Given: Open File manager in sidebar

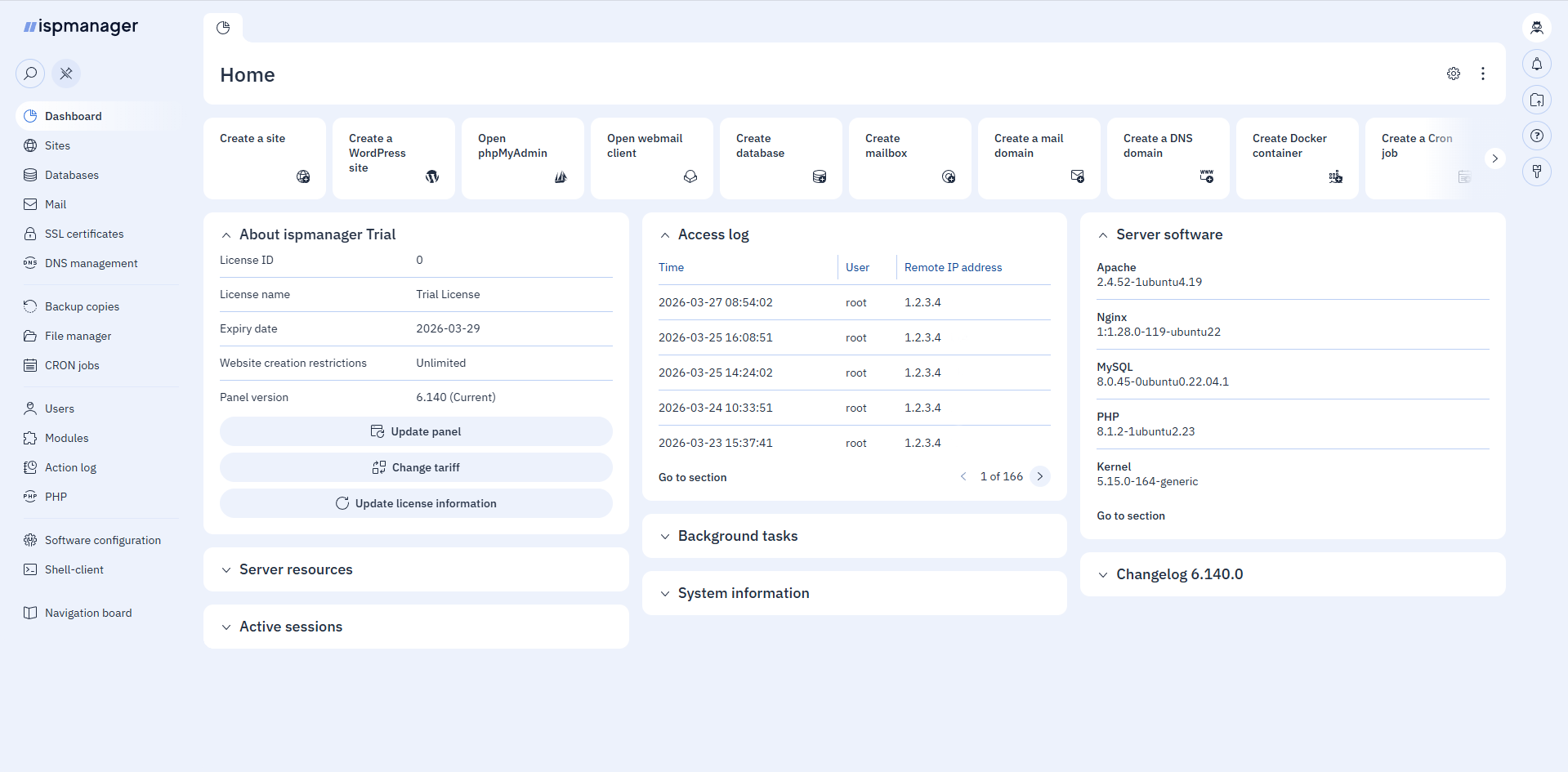Looking at the screenshot, I should pyautogui.click(x=97, y=336).
